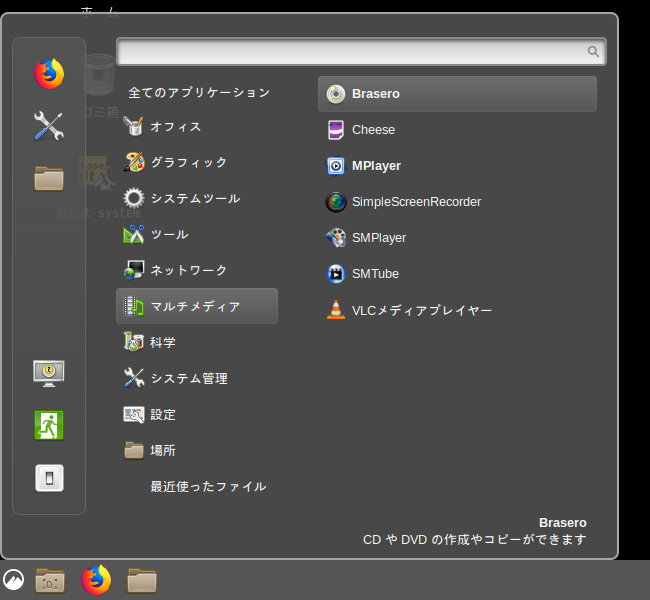This screenshot has width=650, height=600.
Task: Click the Cheese app icon
Action: click(x=336, y=130)
